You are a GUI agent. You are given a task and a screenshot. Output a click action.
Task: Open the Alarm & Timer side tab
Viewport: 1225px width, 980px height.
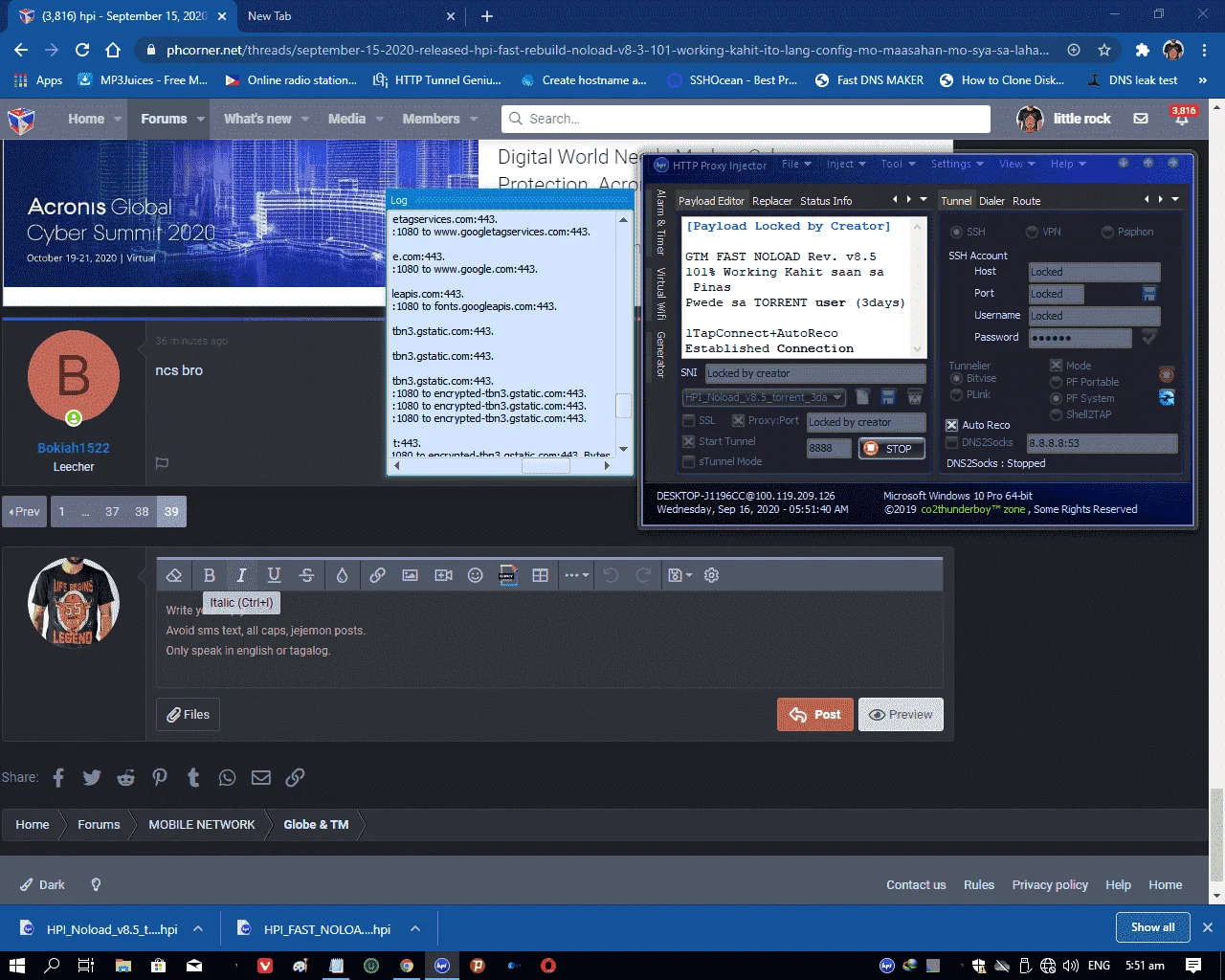[x=660, y=222]
